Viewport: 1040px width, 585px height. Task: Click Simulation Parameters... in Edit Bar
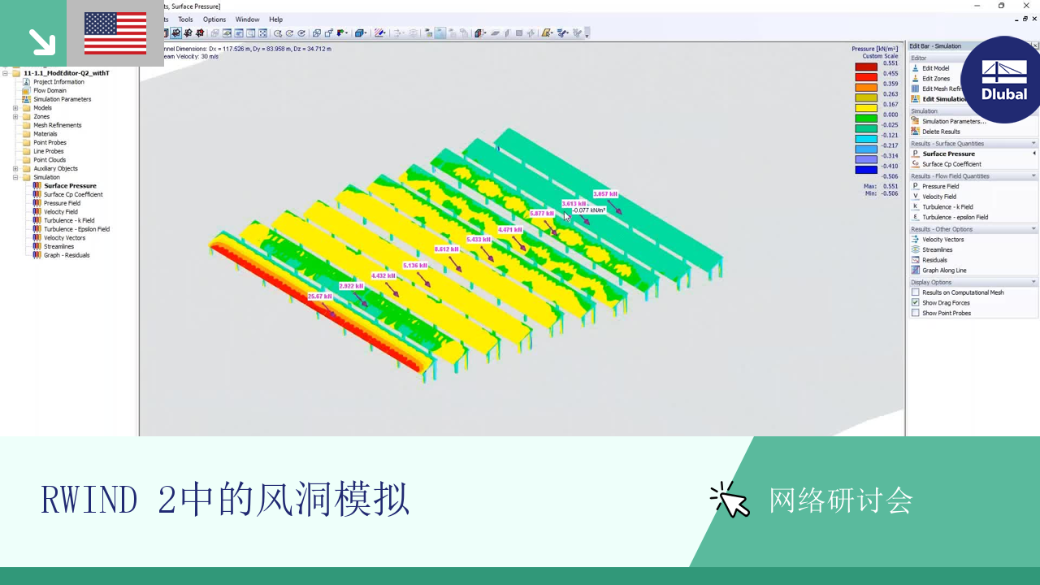click(x=954, y=121)
